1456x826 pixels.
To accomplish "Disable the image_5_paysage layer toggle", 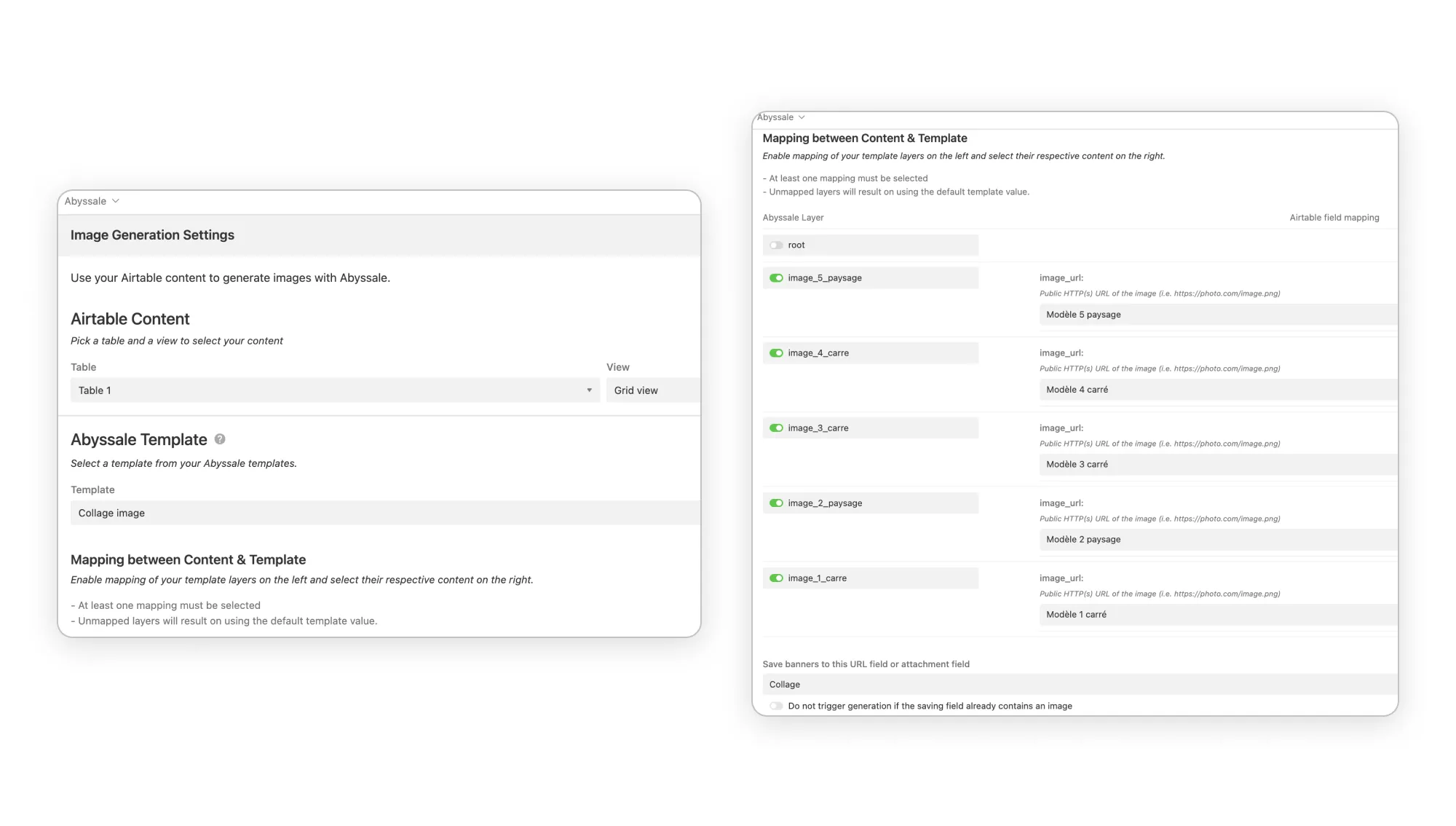I will click(776, 278).
